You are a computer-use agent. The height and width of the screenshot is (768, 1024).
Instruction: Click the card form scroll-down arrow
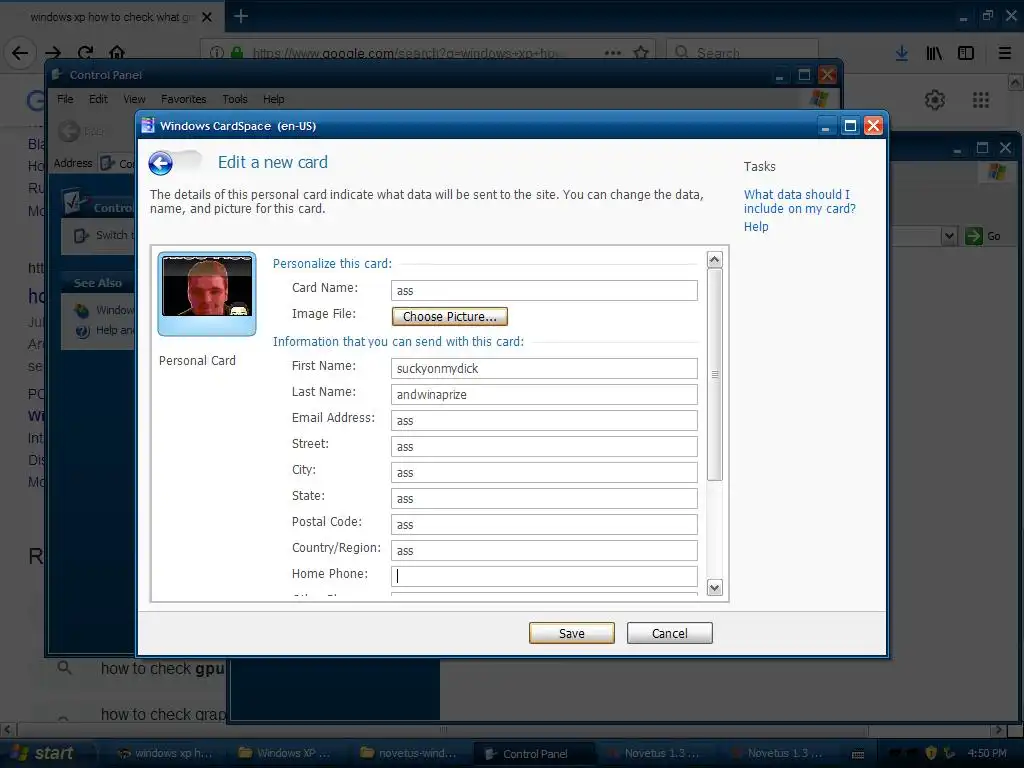coord(714,587)
